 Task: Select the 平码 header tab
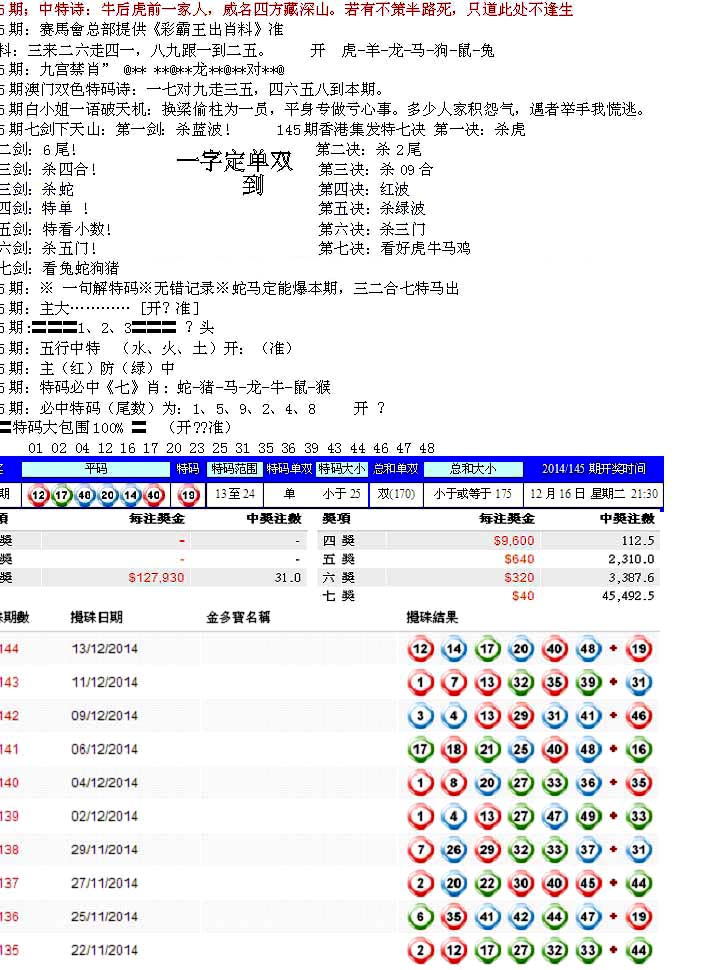point(96,468)
